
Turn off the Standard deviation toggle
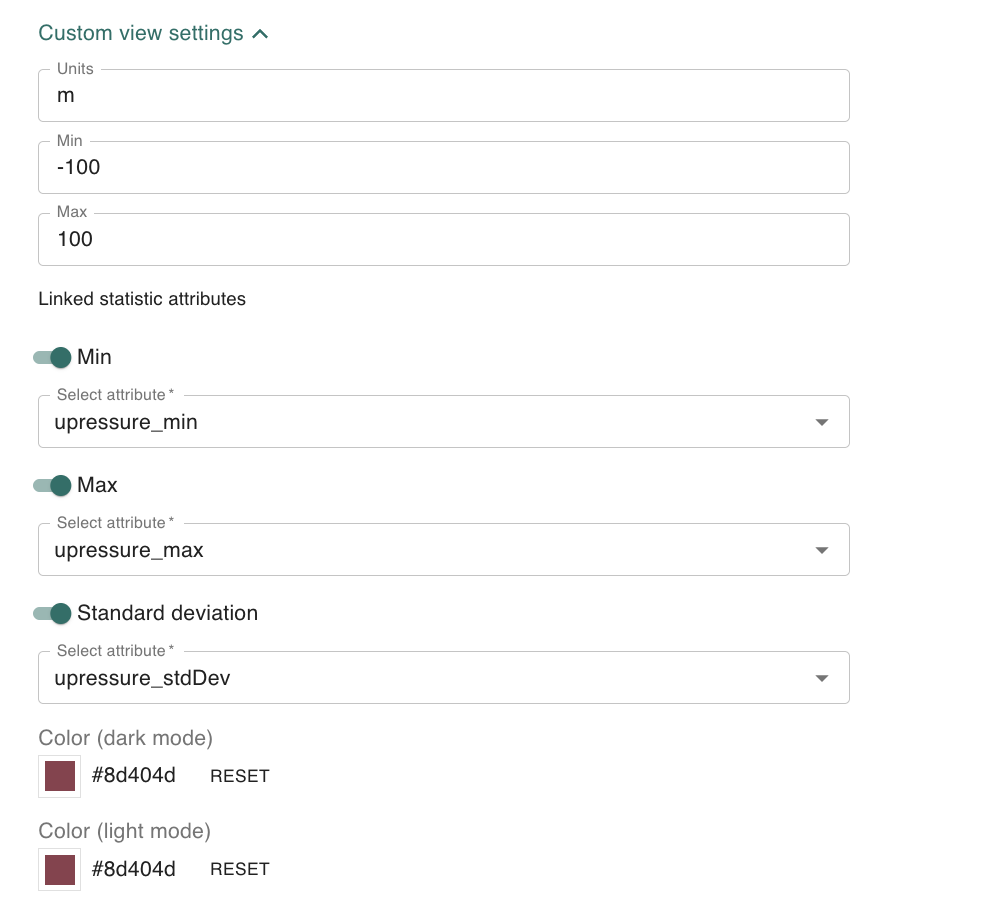pos(53,613)
